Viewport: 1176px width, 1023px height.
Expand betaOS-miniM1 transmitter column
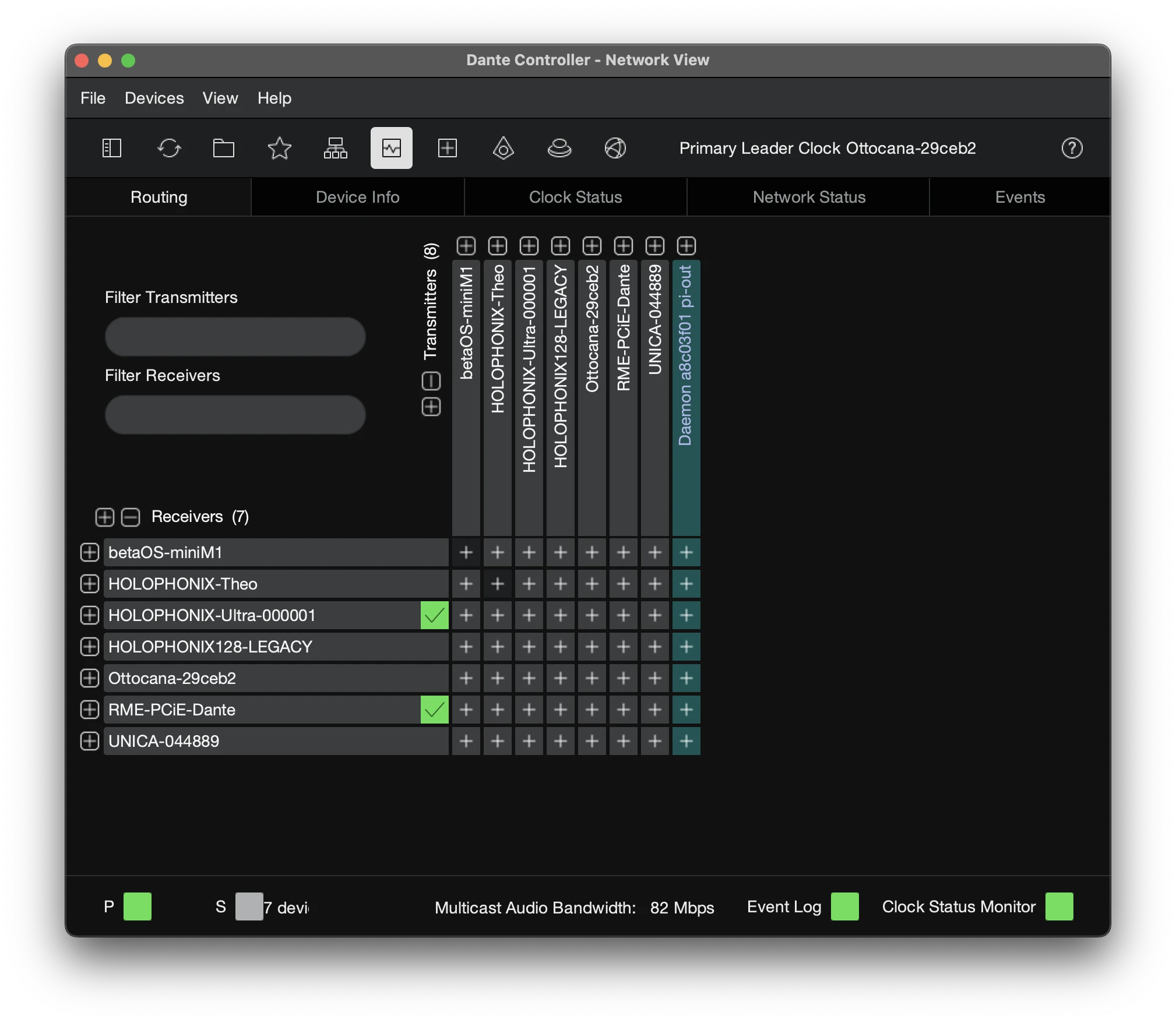pyautogui.click(x=466, y=246)
